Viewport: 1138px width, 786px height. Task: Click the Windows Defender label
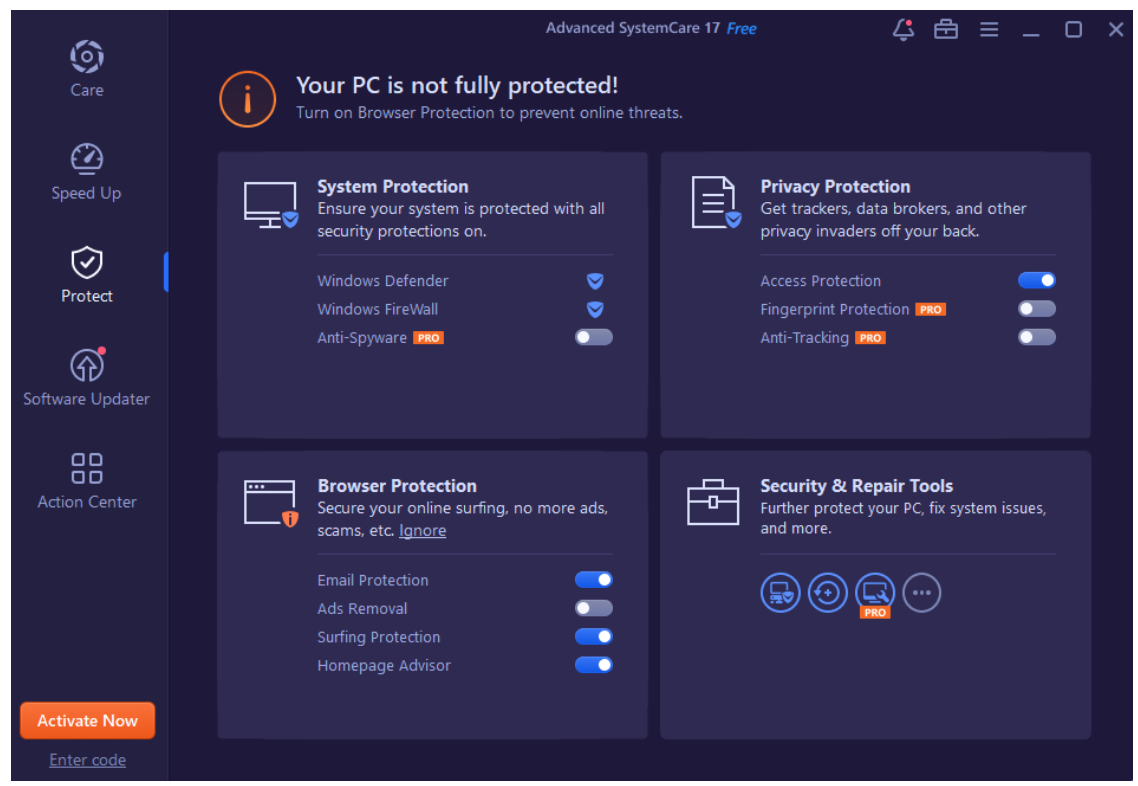click(382, 281)
